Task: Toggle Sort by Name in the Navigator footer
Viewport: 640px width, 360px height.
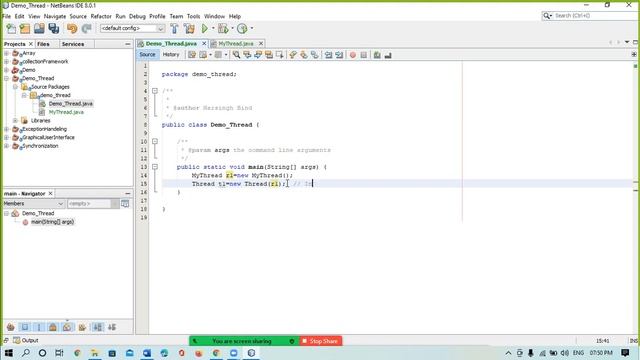Action: pos(98,327)
